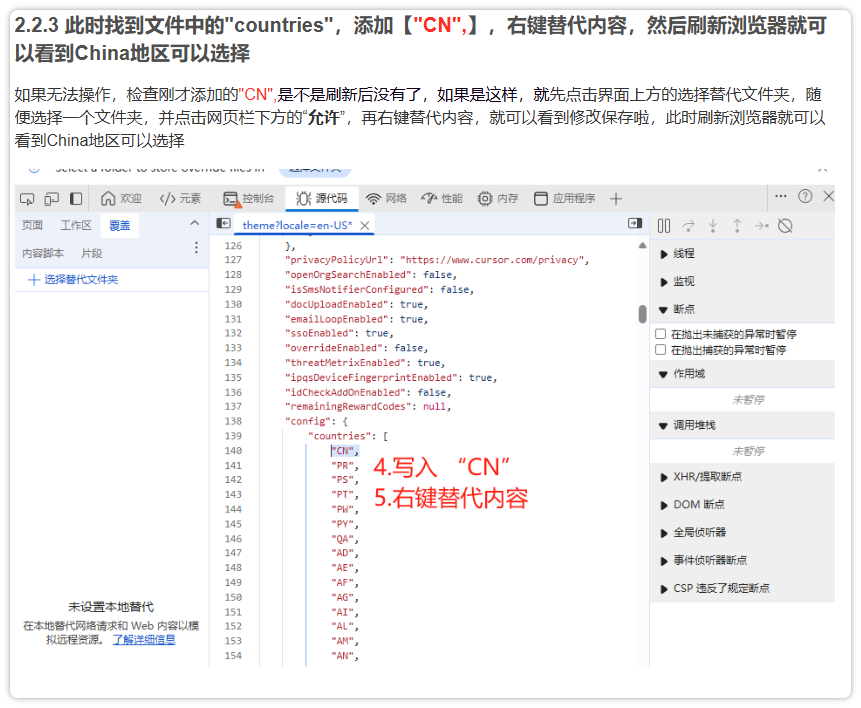Collapse the 调用堆栈 (Call Stack) section

[x=694, y=425]
